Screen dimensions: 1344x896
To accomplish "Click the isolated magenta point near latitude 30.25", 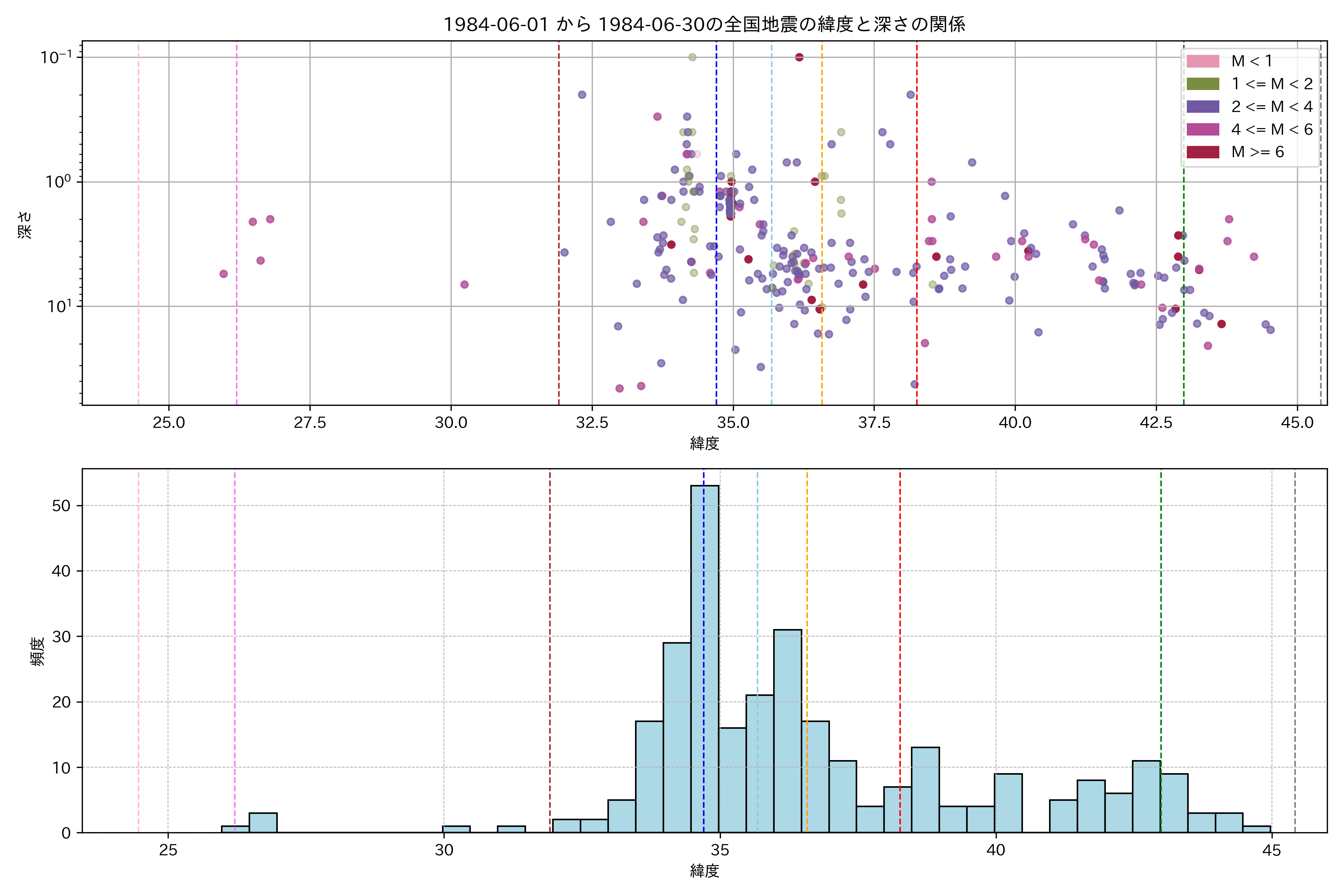I will click(x=464, y=284).
